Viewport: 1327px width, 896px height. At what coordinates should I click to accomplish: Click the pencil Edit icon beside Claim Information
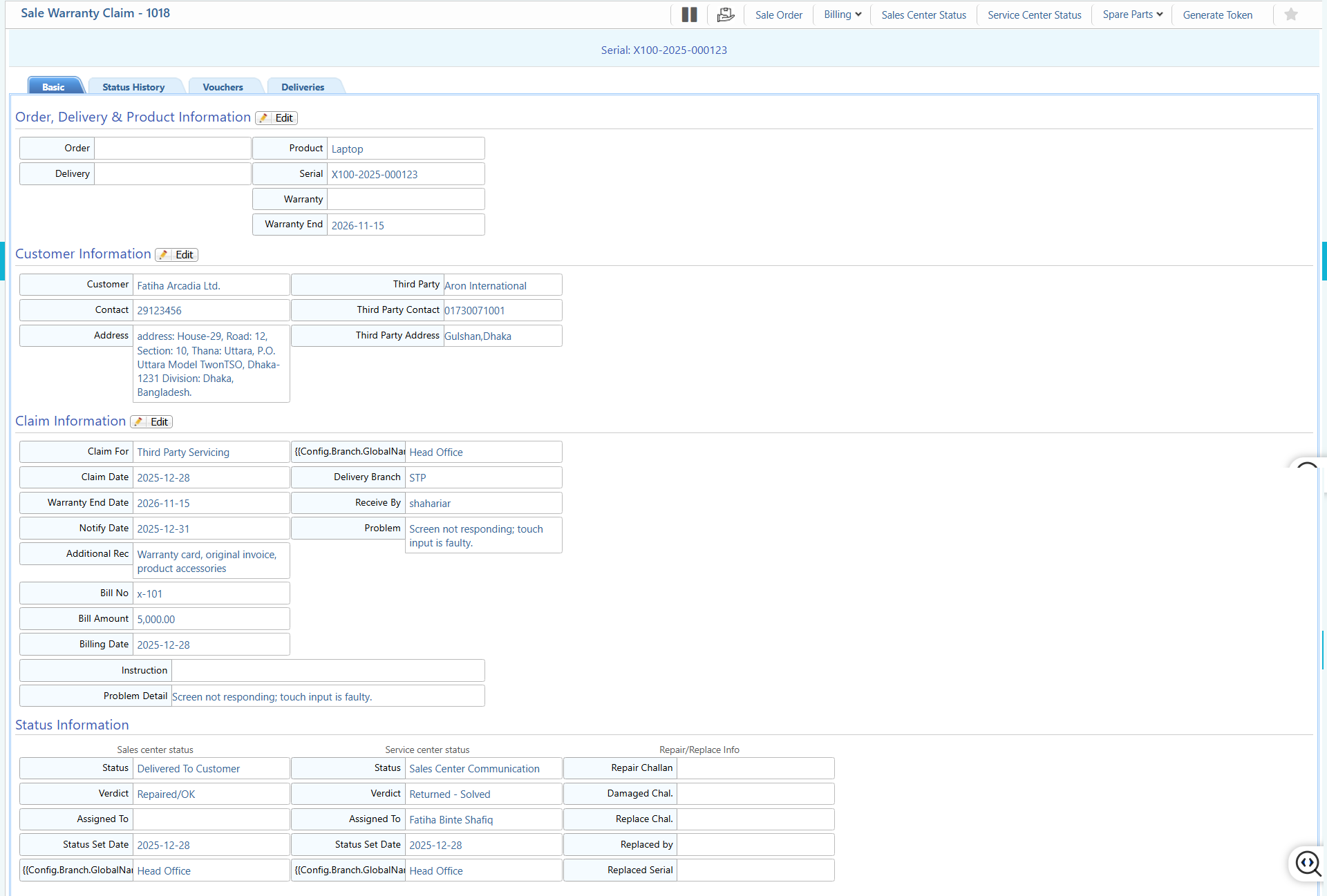pyautogui.click(x=140, y=422)
